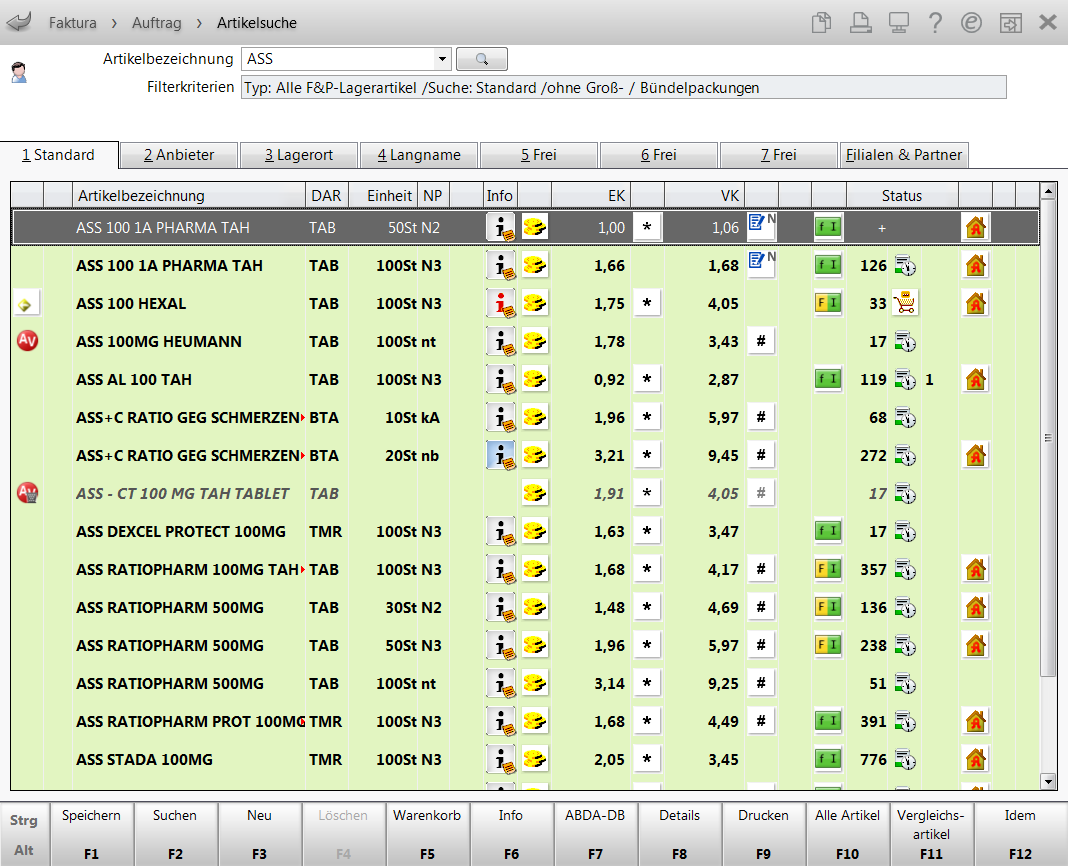This screenshot has width=1068, height=866.
Task: Click the Warenkorb F5 button
Action: (x=427, y=834)
